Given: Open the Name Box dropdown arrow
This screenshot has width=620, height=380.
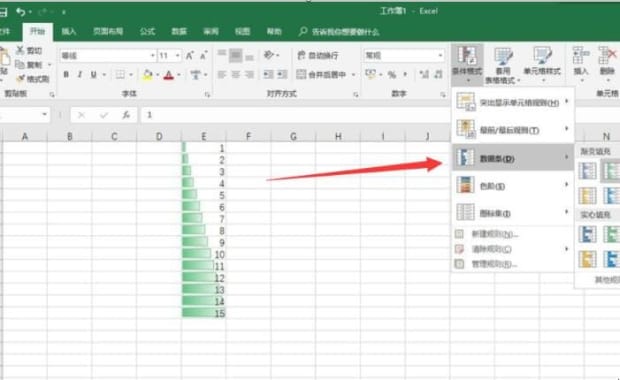Looking at the screenshot, I should coord(44,115).
